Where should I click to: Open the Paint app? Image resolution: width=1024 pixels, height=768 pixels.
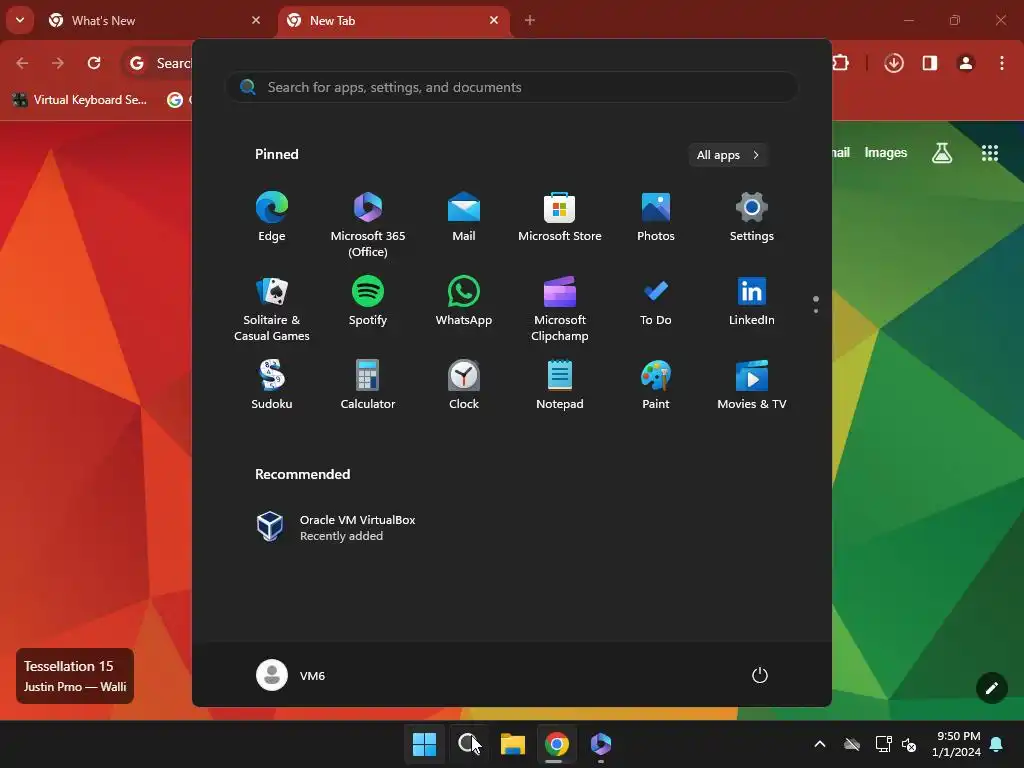(656, 385)
